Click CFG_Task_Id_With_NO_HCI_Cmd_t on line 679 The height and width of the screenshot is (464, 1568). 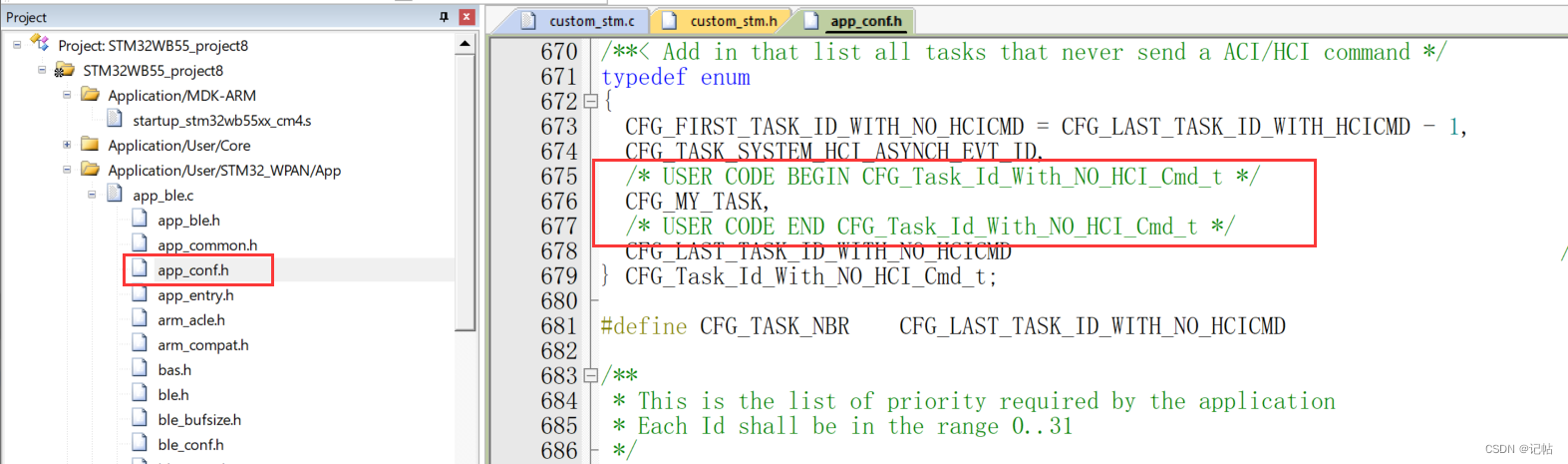tap(805, 276)
